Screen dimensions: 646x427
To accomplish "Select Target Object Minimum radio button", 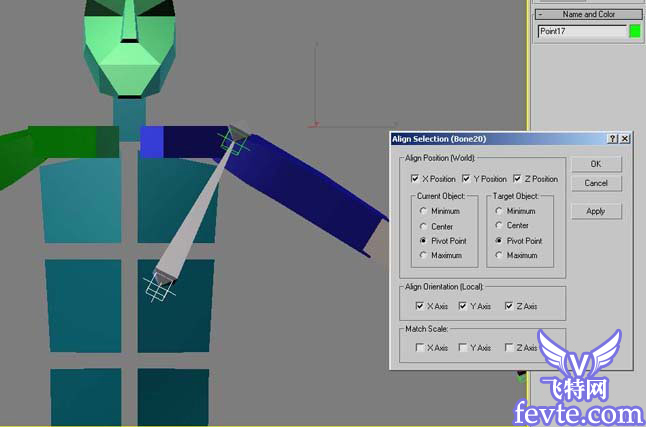I will point(499,211).
